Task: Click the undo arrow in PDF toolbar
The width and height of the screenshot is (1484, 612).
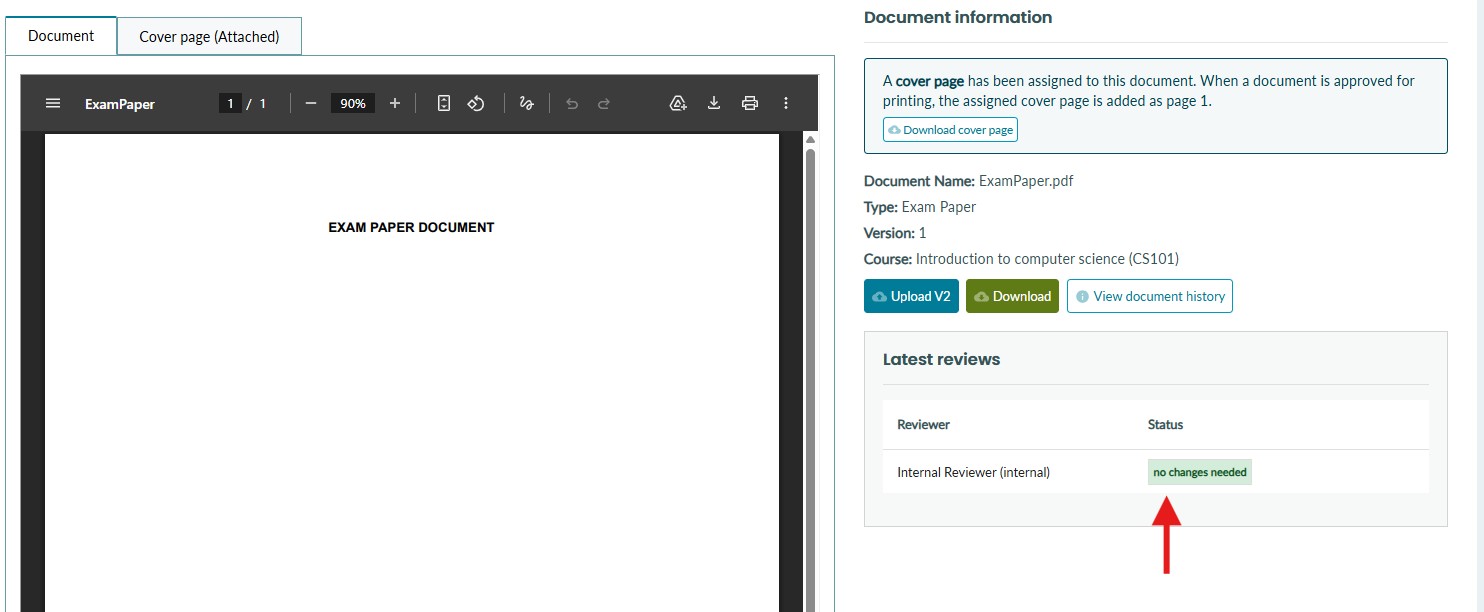Action: pos(572,103)
